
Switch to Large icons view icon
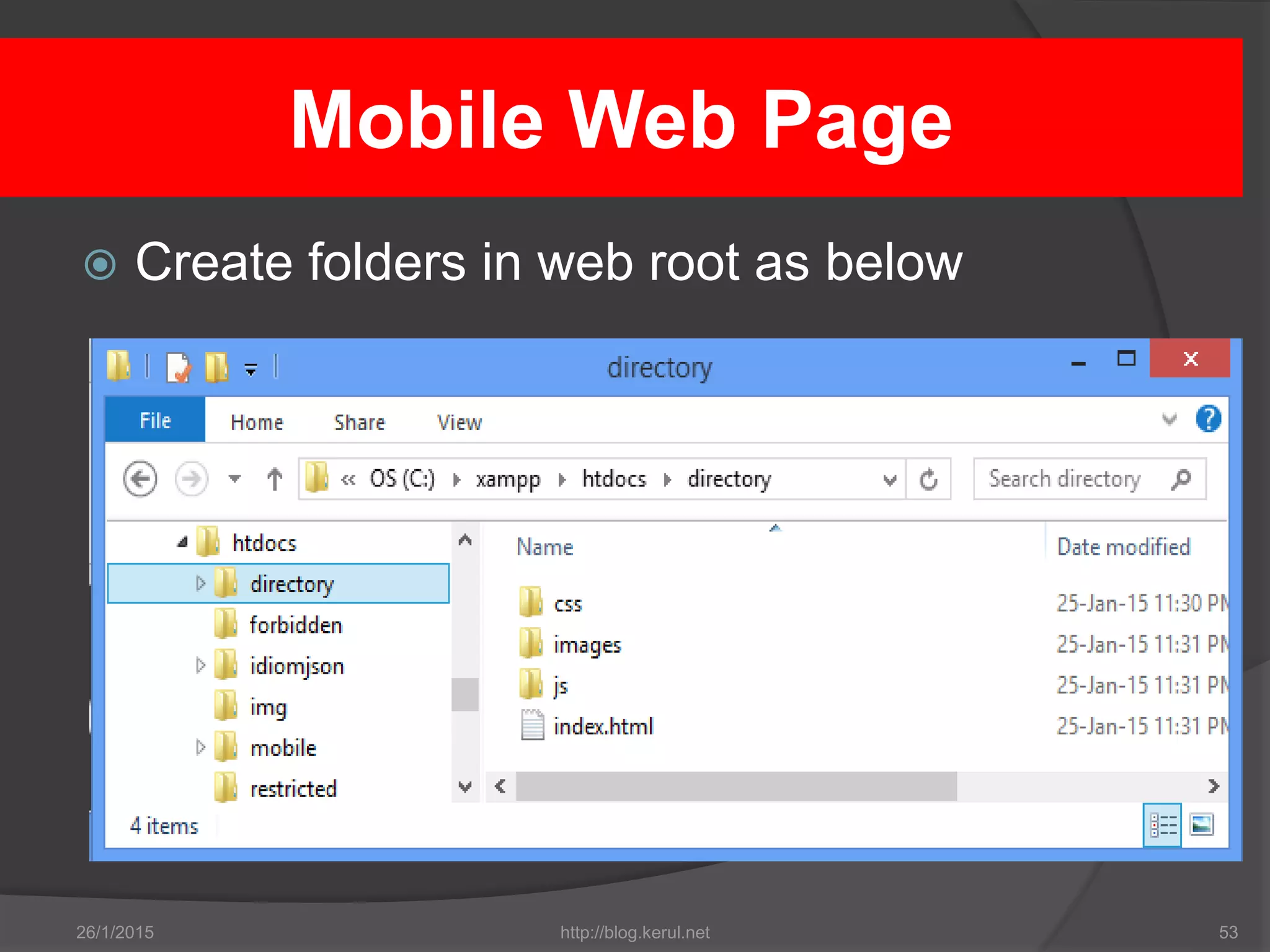[1202, 825]
